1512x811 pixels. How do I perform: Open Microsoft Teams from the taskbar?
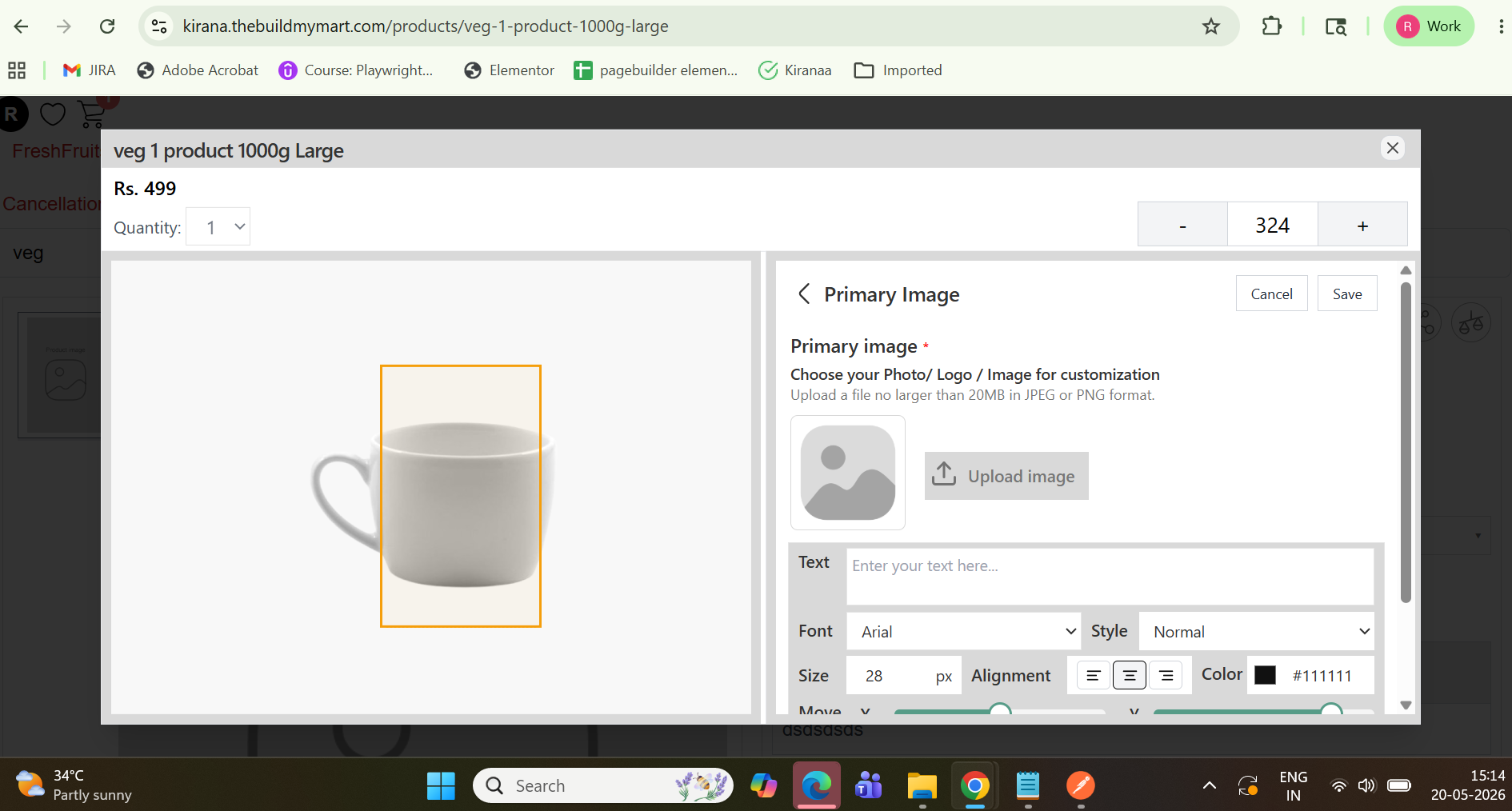pos(869,785)
